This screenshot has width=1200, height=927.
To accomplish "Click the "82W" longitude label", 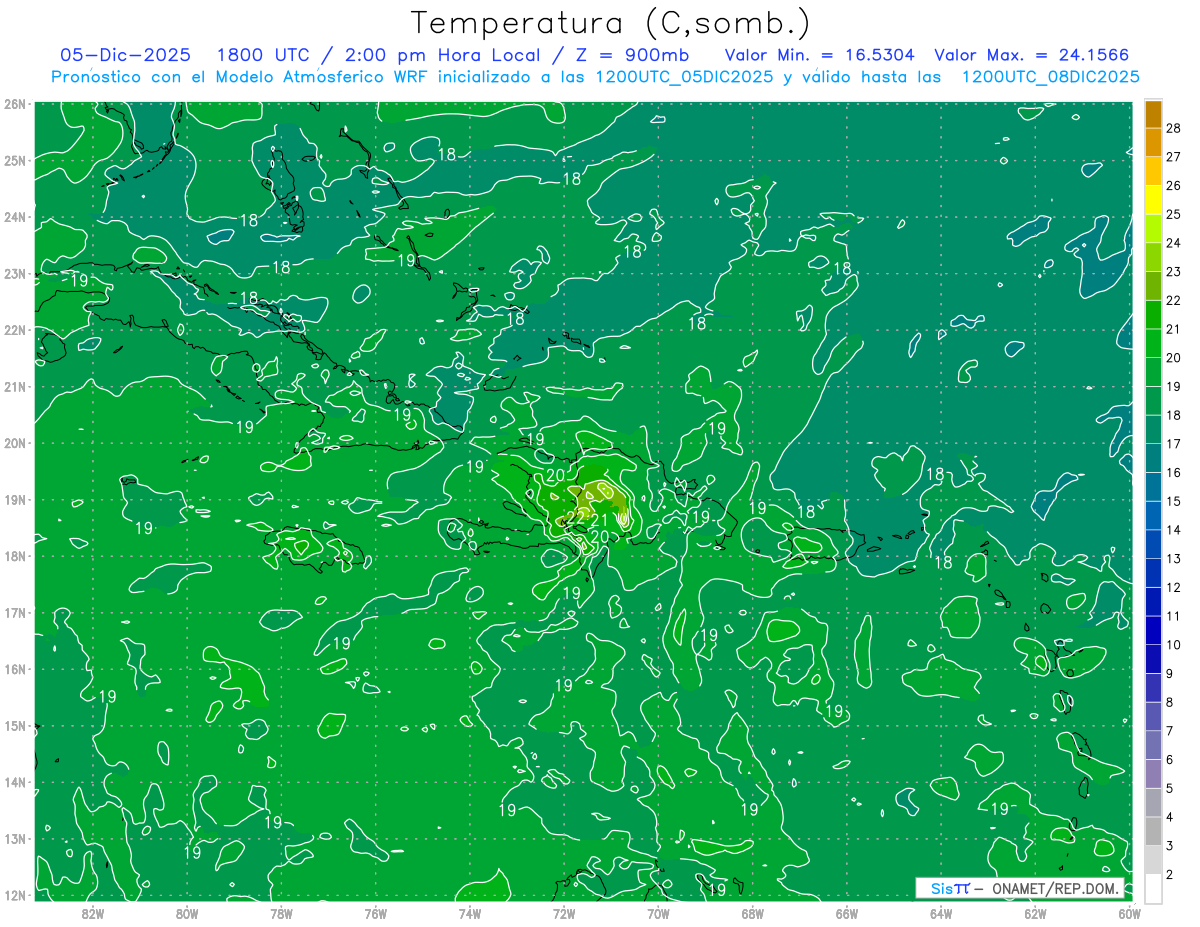I will click(93, 914).
